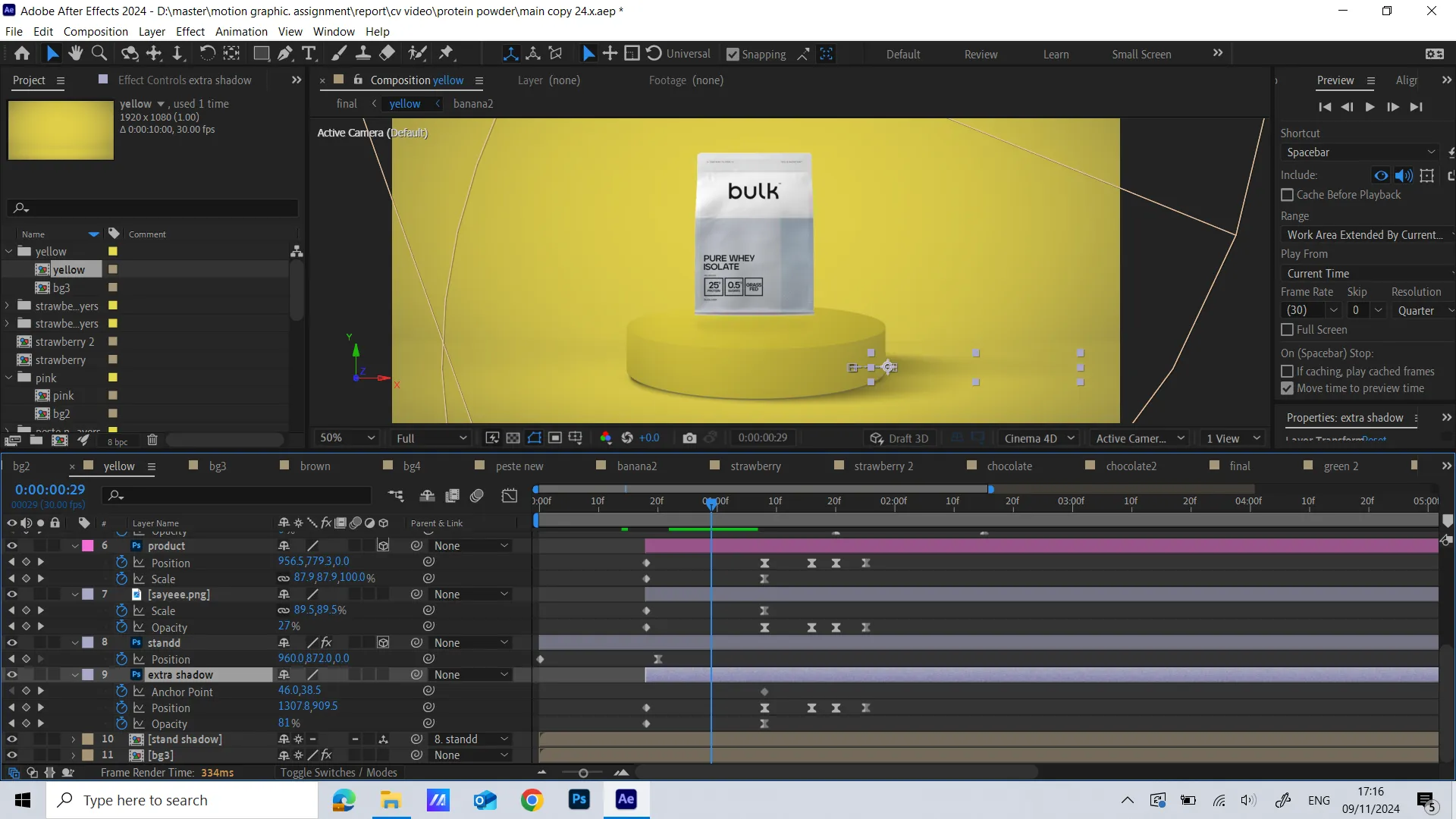Viewport: 1456px width, 819px height.
Task: Toggle transparency grid in viewer
Action: [x=513, y=438]
